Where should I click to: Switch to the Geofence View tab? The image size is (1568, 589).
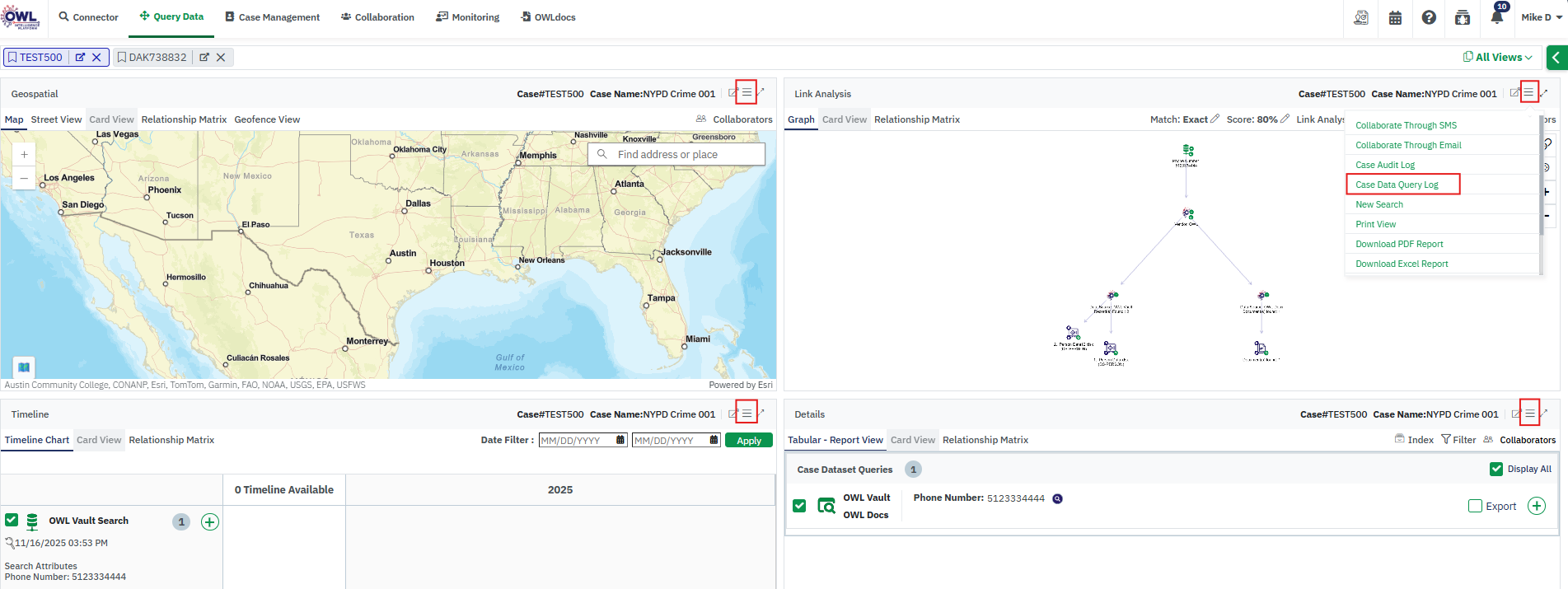[x=267, y=119]
